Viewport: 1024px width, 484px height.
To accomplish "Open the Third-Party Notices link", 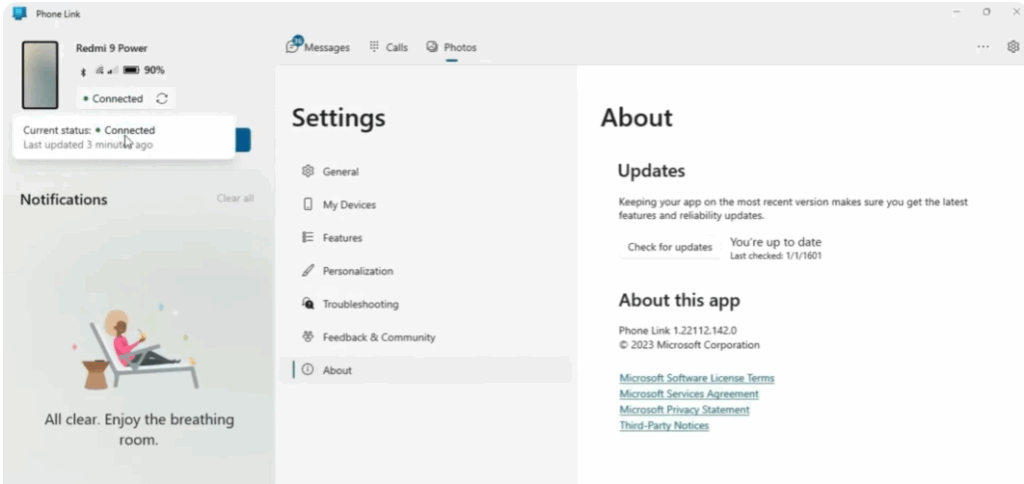I will [664, 426].
